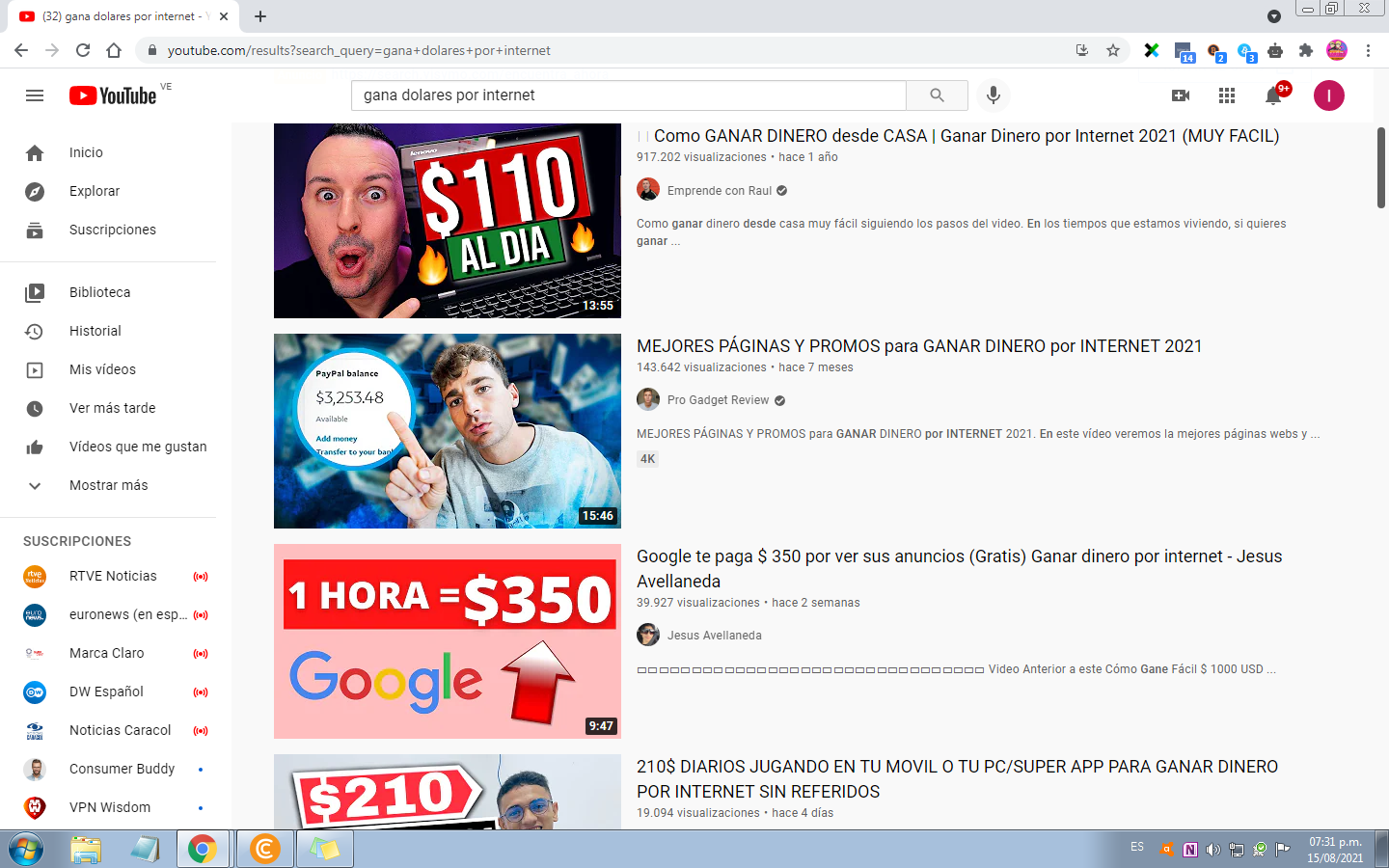The image size is (1389, 868).
Task: Go to the YouTube home logo
Action: [113, 95]
